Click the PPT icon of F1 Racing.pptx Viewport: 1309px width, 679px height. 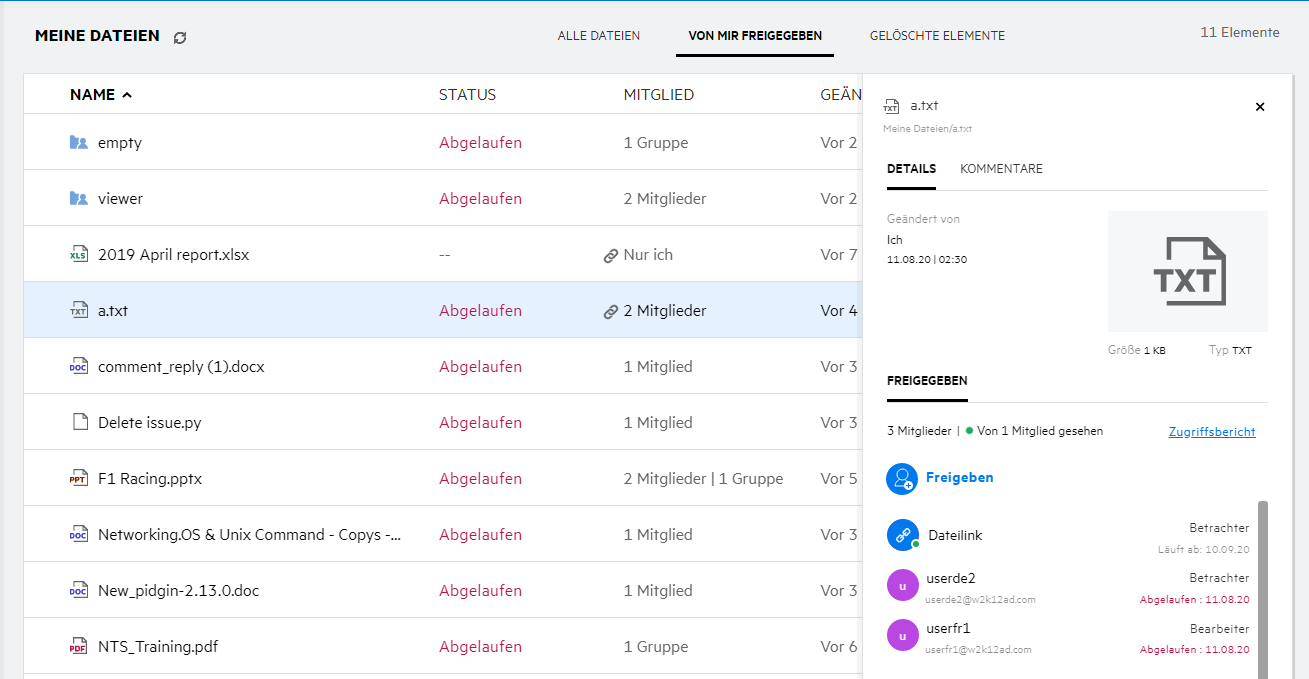pyautogui.click(x=79, y=479)
